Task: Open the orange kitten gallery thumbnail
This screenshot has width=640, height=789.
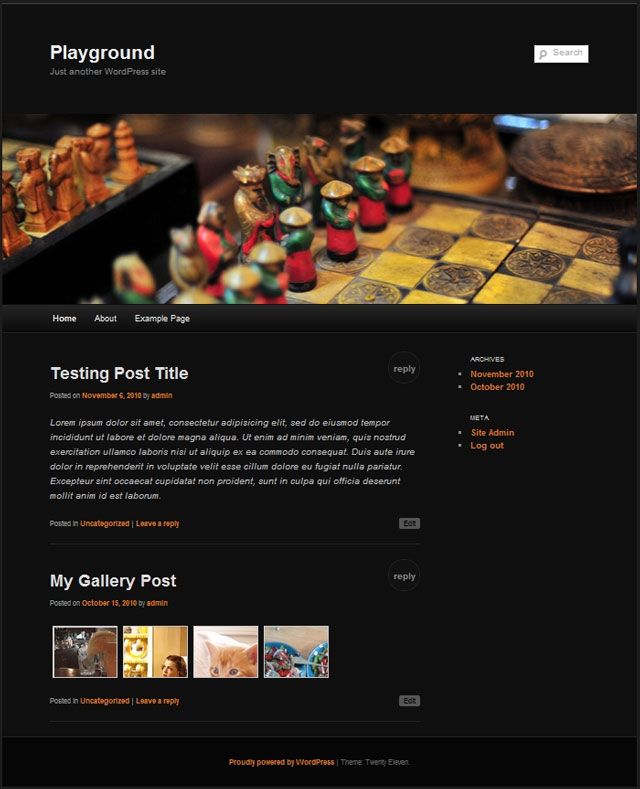Action: (225, 652)
